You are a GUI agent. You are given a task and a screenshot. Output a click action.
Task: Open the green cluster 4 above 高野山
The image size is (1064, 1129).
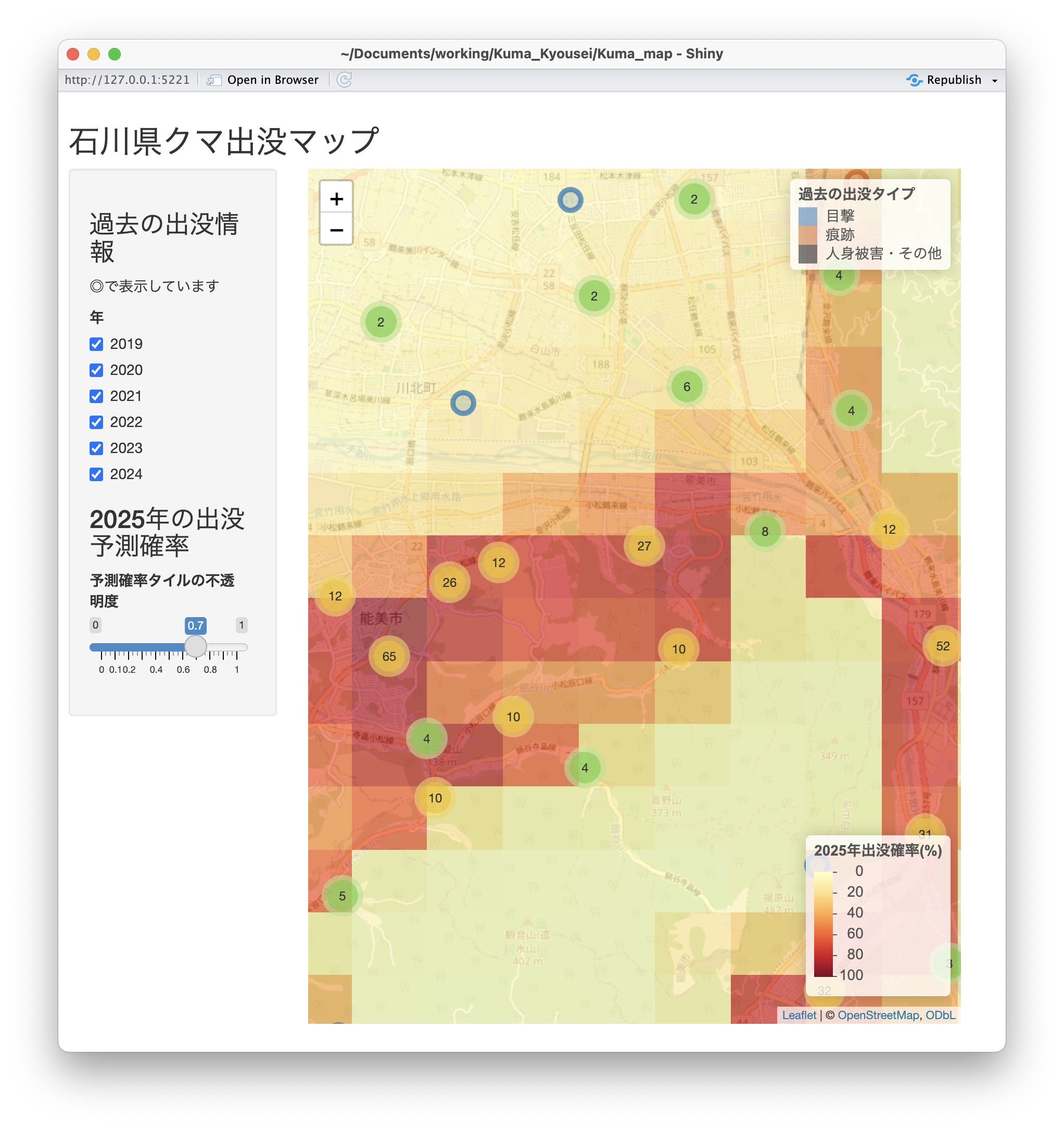click(x=584, y=768)
